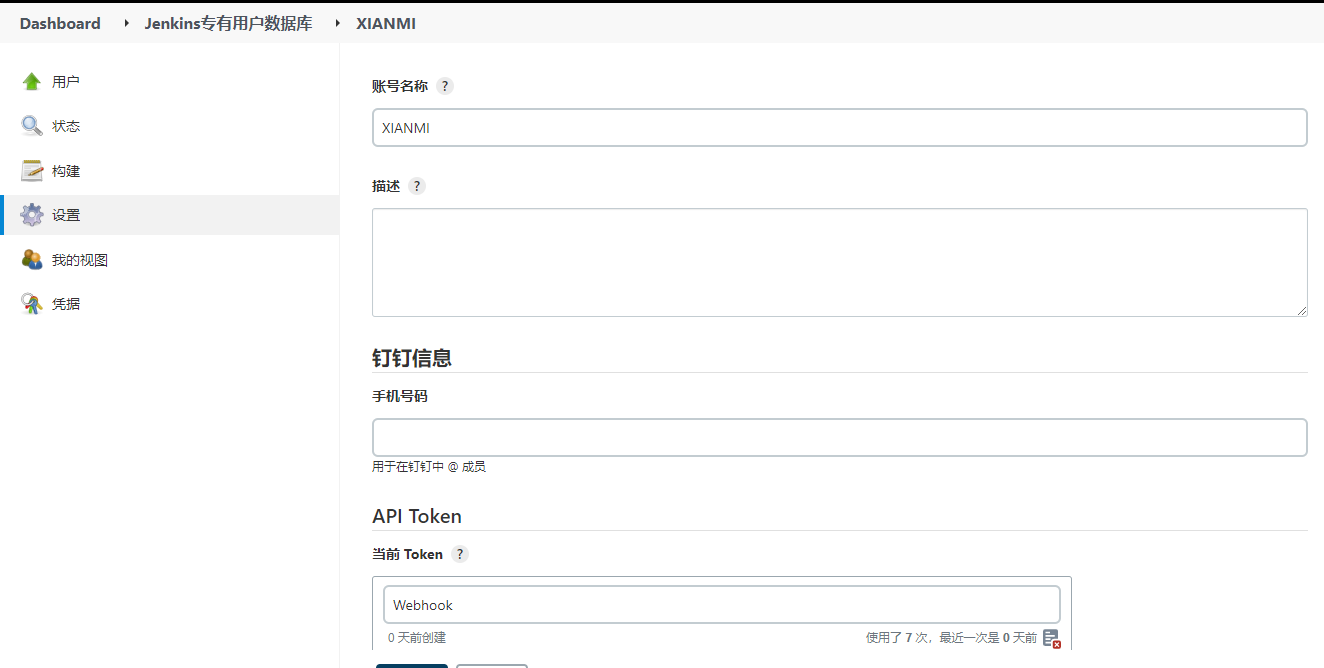Expand the breadcrumb arrow after Jenkins专有用户数据库
Viewport: 1324px width, 668px height.
point(338,22)
